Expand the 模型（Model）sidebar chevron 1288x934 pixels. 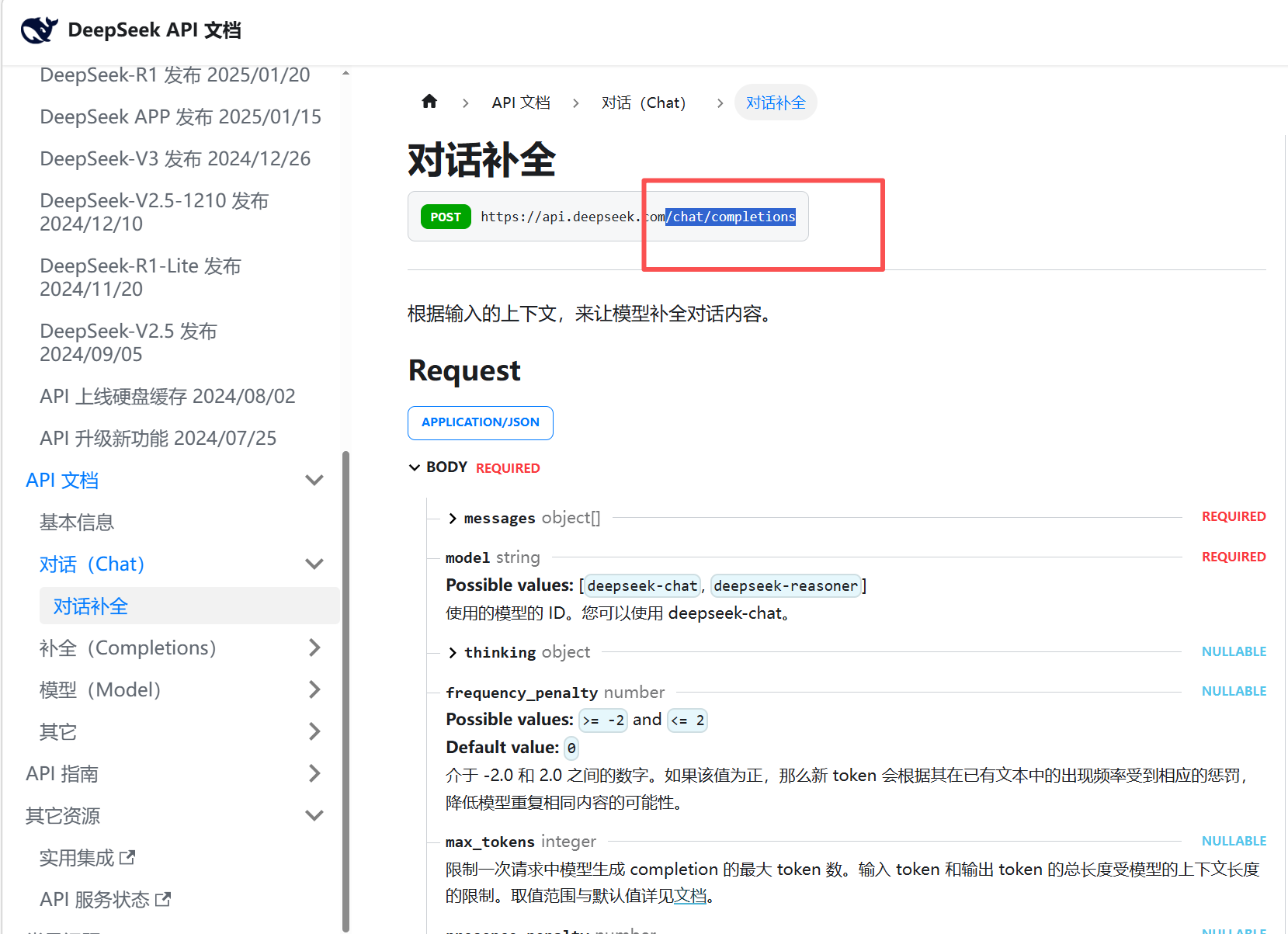click(x=314, y=689)
